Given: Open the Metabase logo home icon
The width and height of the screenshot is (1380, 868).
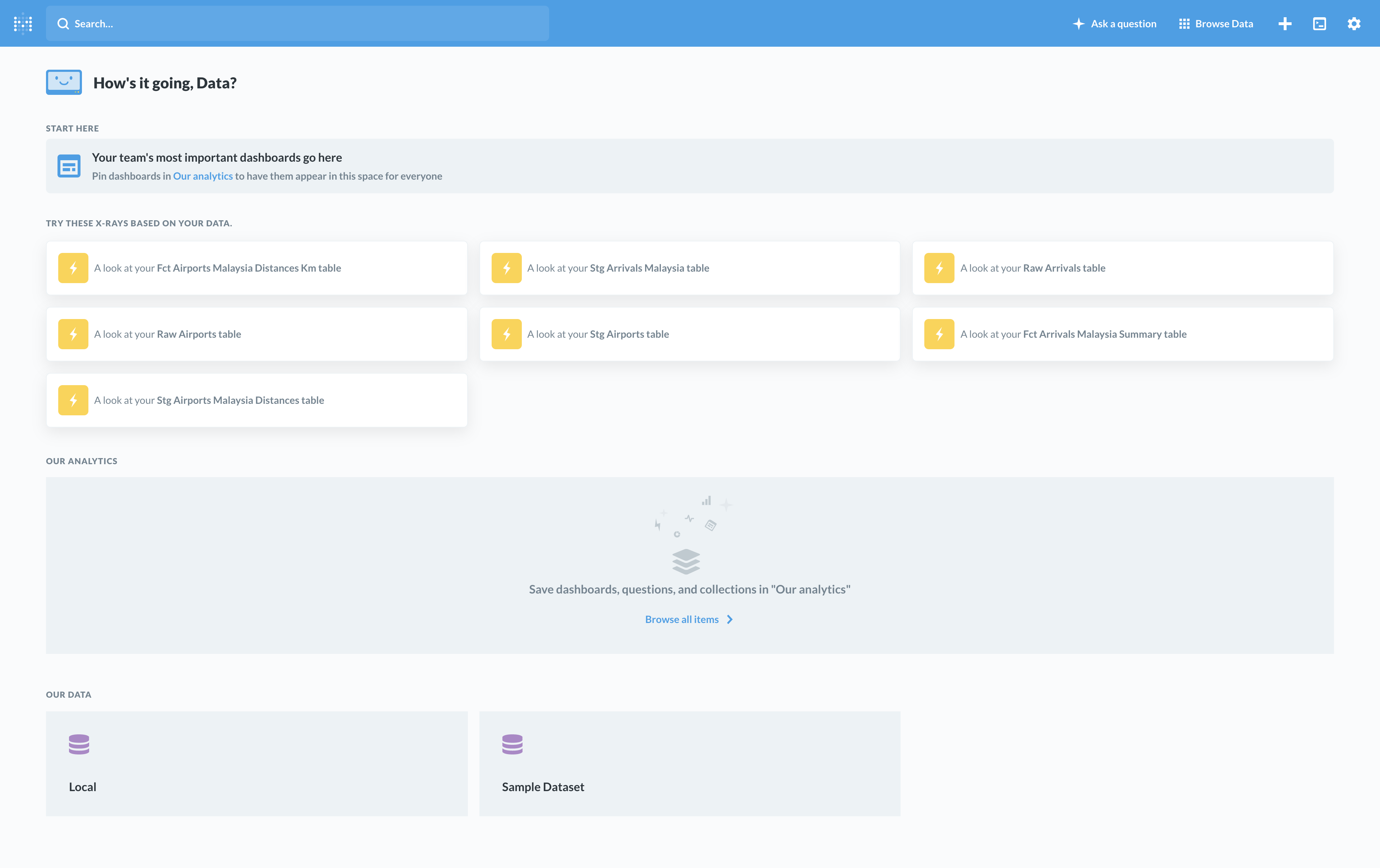Looking at the screenshot, I should click(23, 23).
